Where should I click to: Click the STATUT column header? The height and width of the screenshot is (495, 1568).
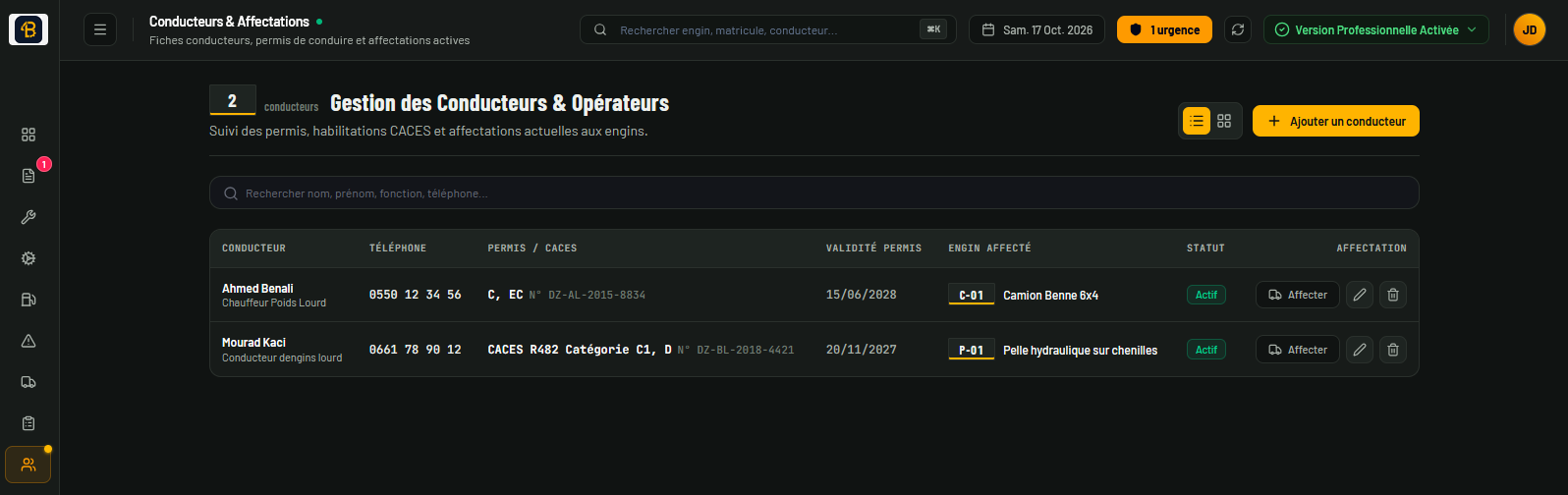coord(1205,248)
